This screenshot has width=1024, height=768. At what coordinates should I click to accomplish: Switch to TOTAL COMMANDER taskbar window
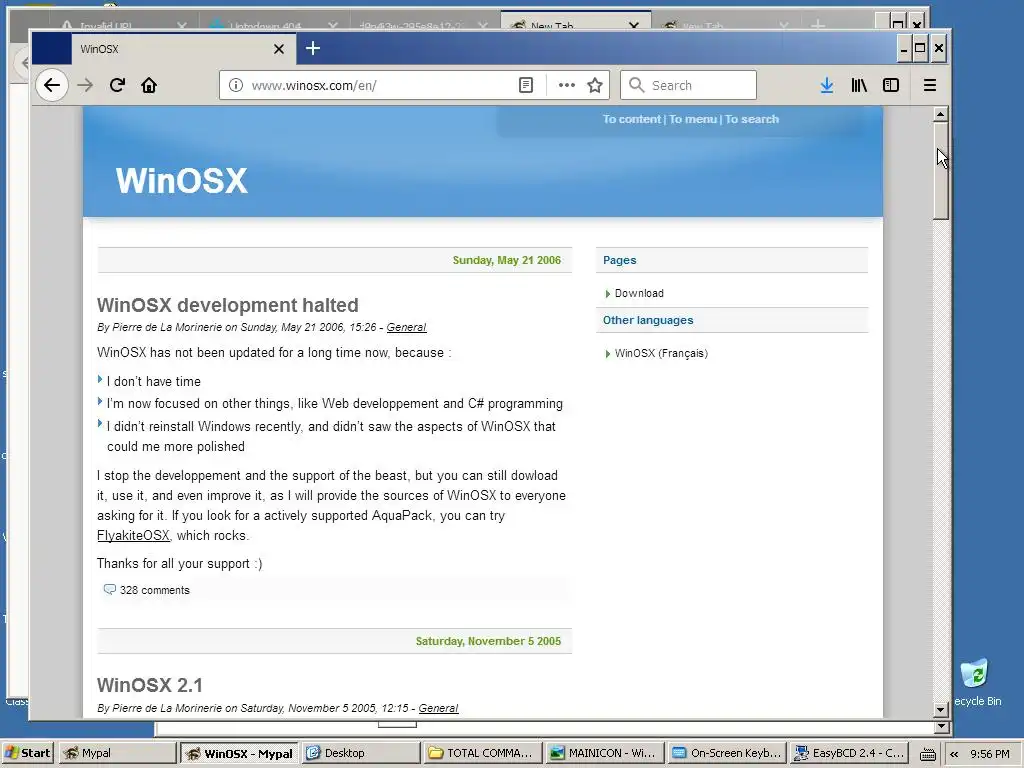(x=483, y=753)
